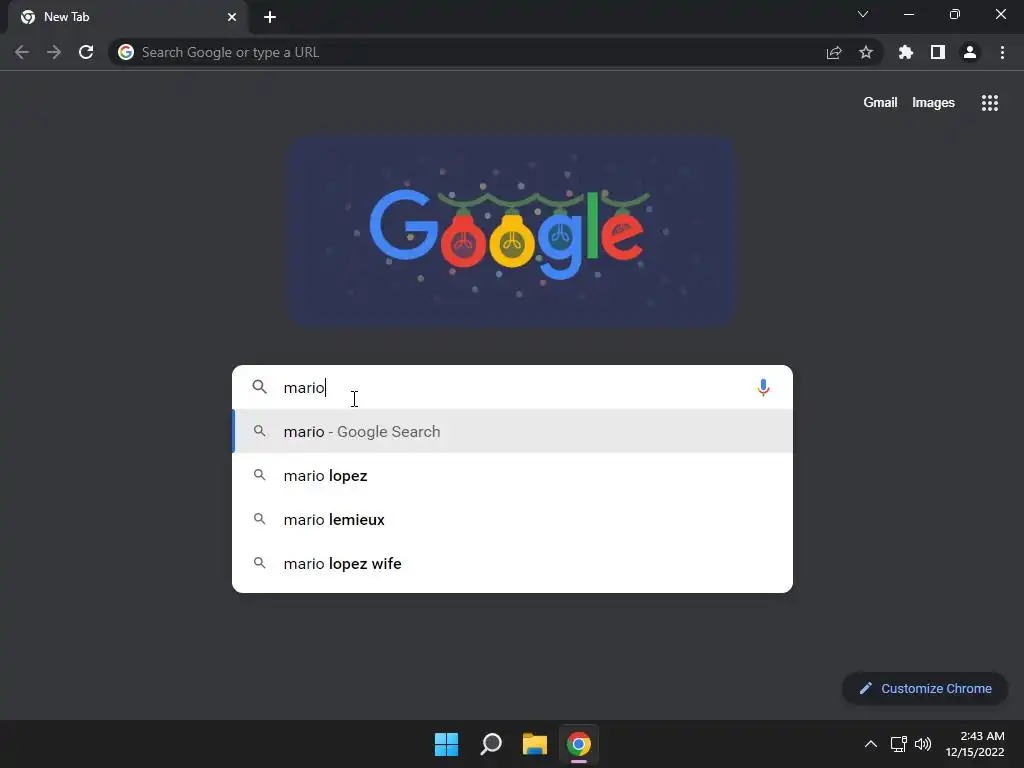This screenshot has height=768, width=1024.
Task: Open the volume tray icon
Action: [923, 744]
